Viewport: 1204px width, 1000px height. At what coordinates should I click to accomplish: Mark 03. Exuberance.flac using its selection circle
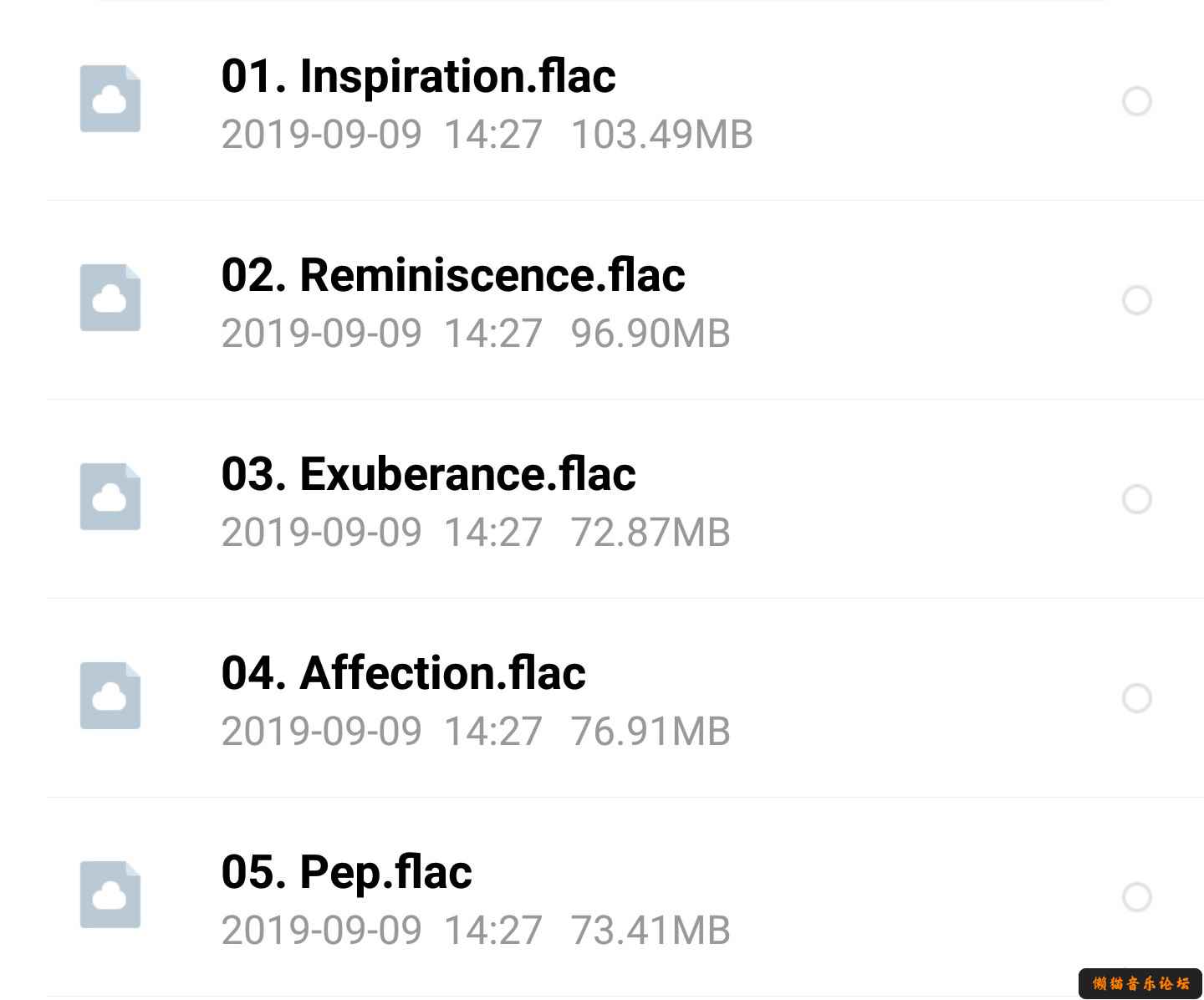coord(1137,499)
